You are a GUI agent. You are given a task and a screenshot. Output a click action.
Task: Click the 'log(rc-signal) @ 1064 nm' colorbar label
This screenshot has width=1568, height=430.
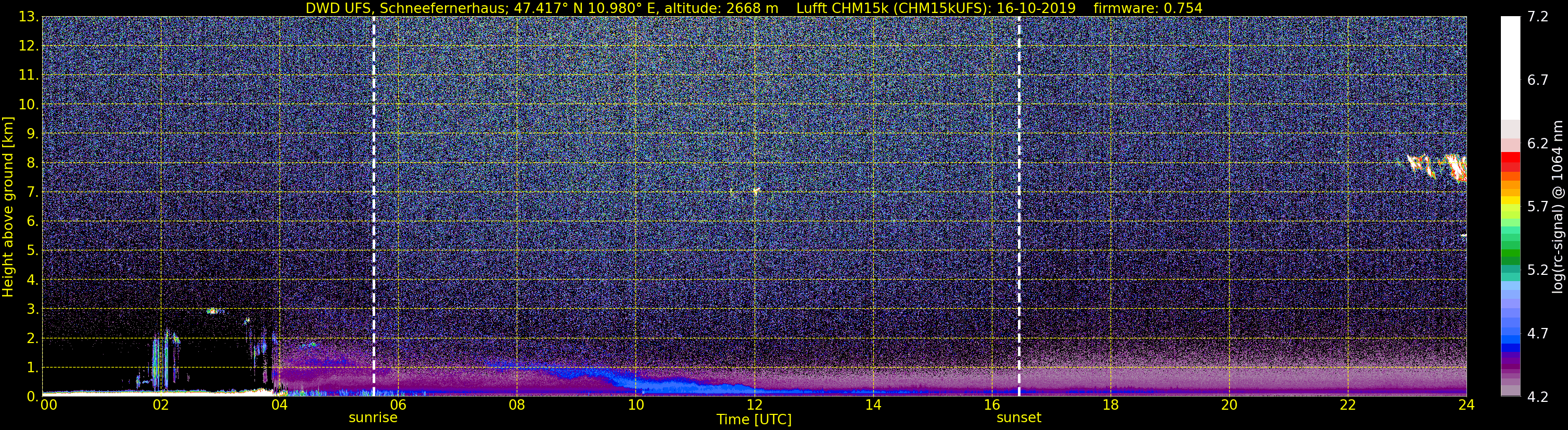click(1559, 207)
